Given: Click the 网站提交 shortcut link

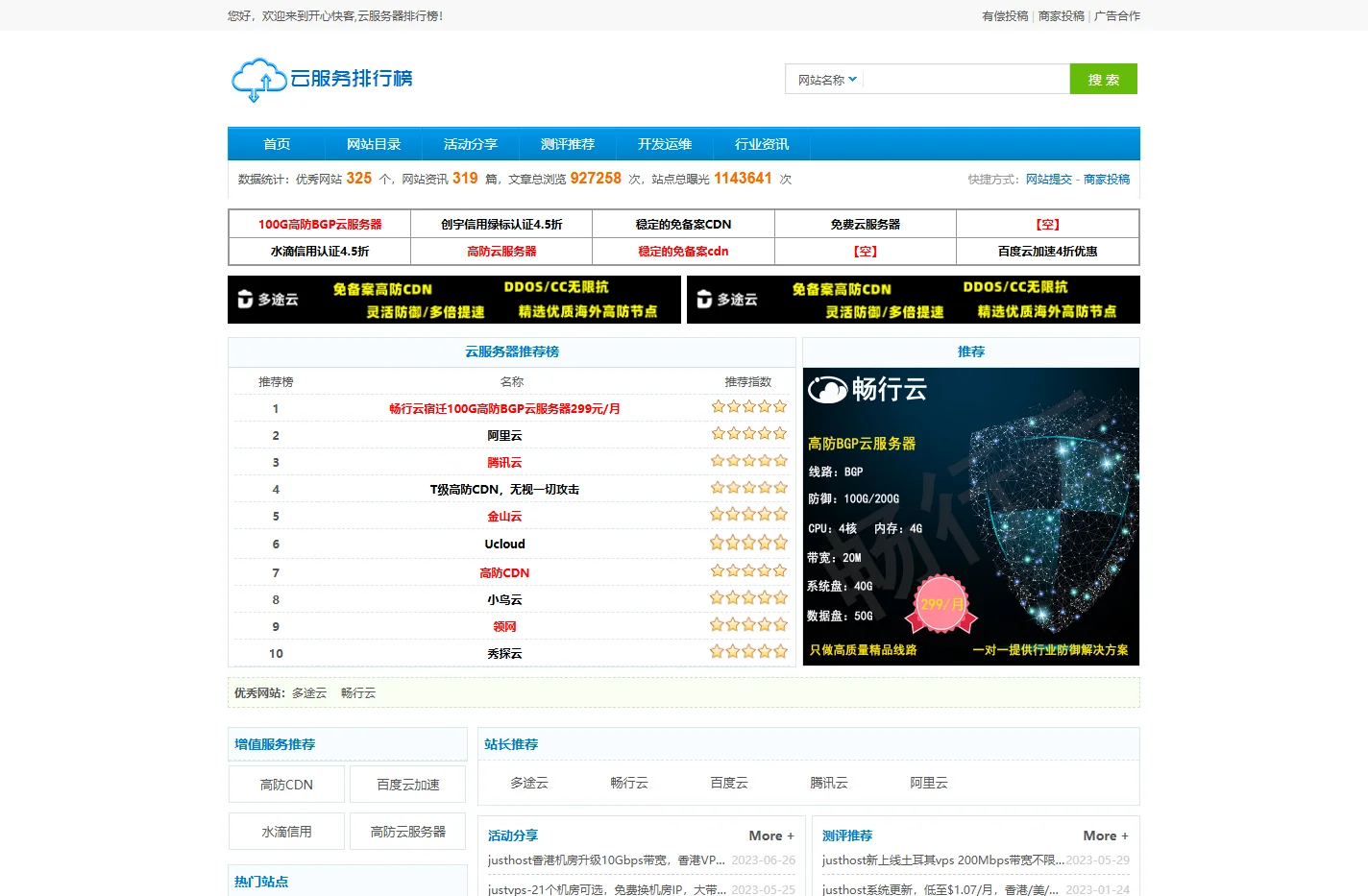Looking at the screenshot, I should coord(1049,180).
